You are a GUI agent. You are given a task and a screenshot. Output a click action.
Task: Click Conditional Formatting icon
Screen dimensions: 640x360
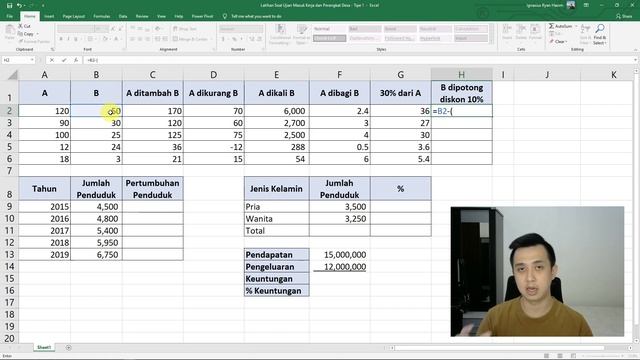pyautogui.click(x=280, y=29)
